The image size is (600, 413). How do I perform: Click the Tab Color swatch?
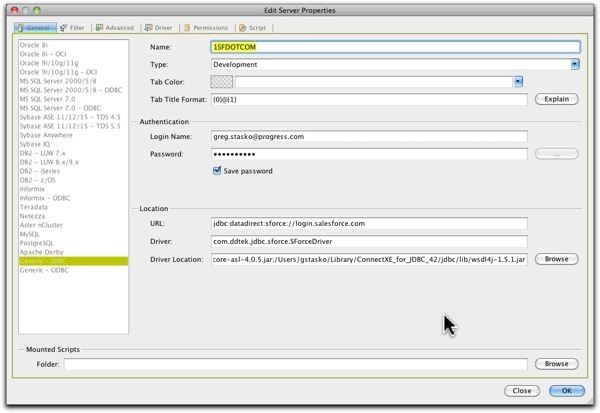[222, 82]
